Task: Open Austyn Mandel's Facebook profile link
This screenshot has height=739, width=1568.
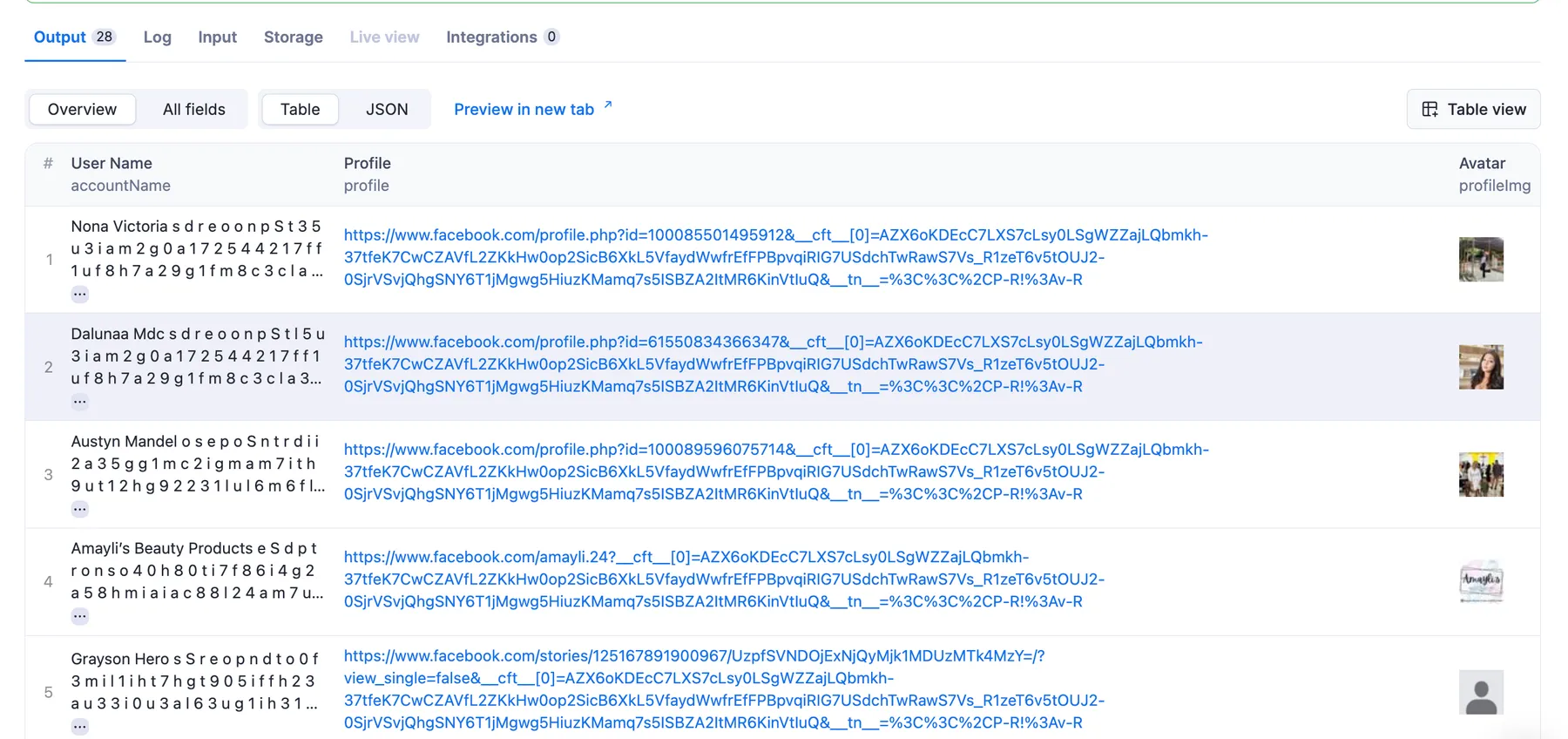Action: (776, 471)
